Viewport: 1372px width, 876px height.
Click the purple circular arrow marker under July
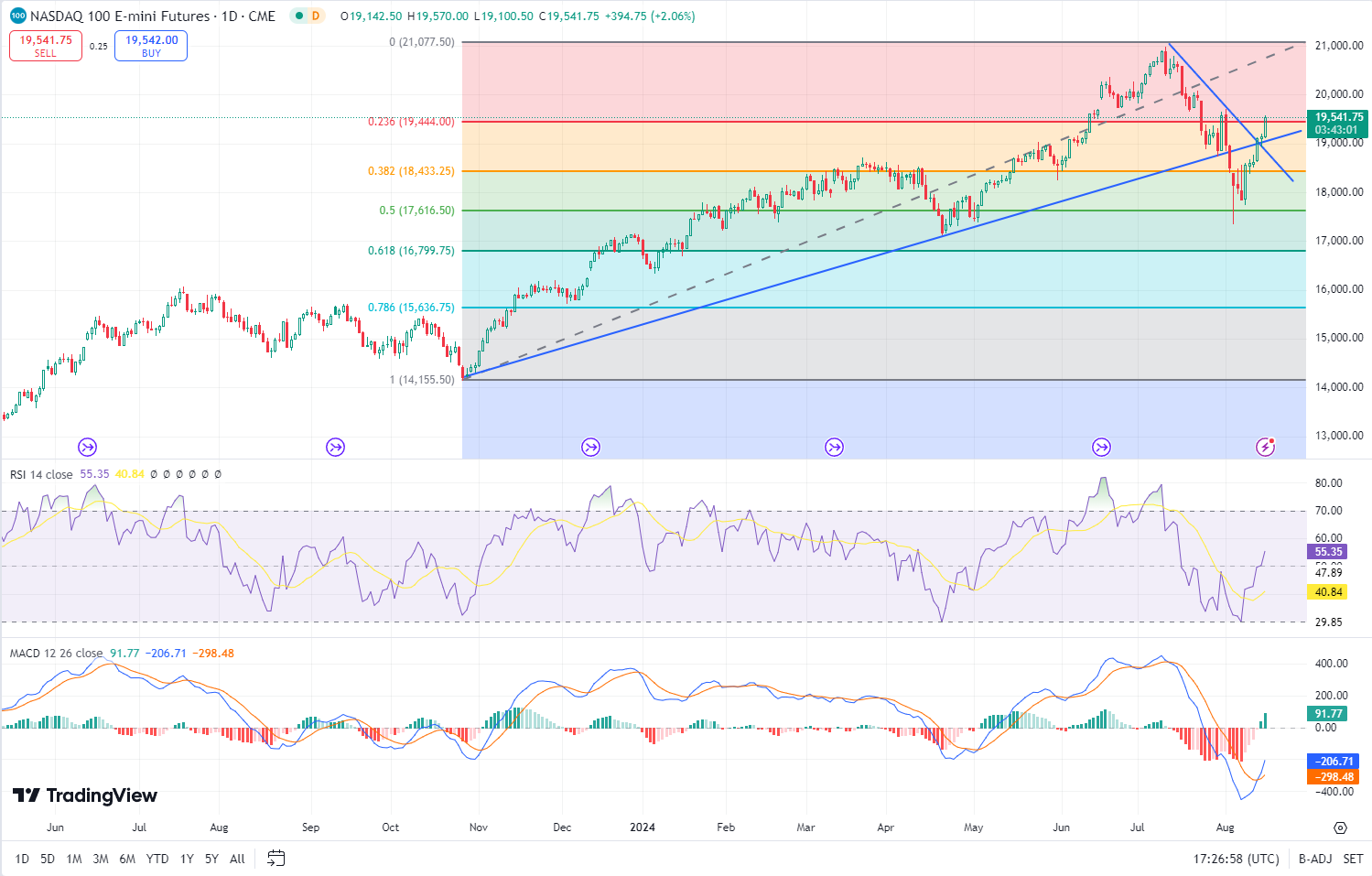(x=1101, y=447)
